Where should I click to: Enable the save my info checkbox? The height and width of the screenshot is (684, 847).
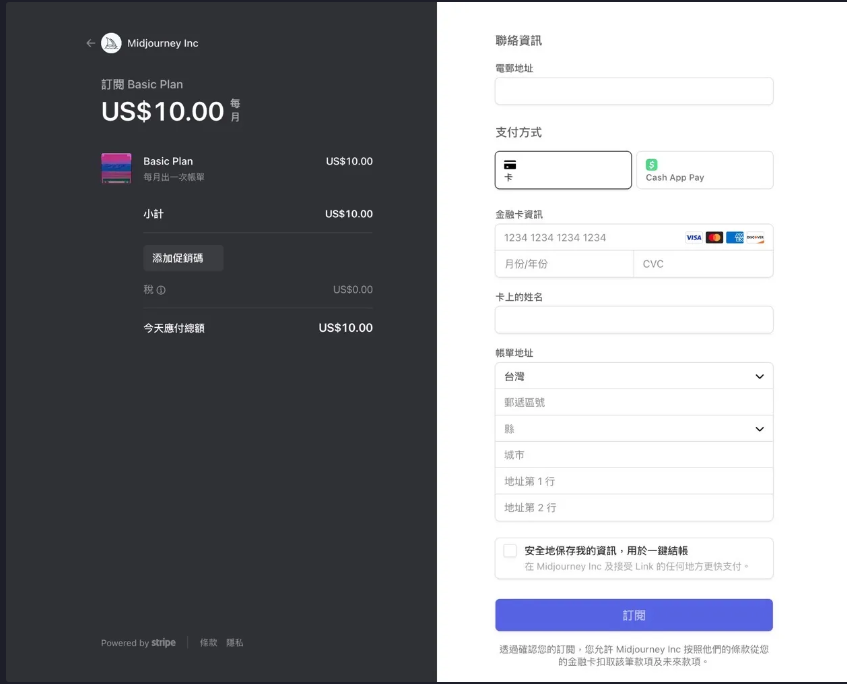510,551
